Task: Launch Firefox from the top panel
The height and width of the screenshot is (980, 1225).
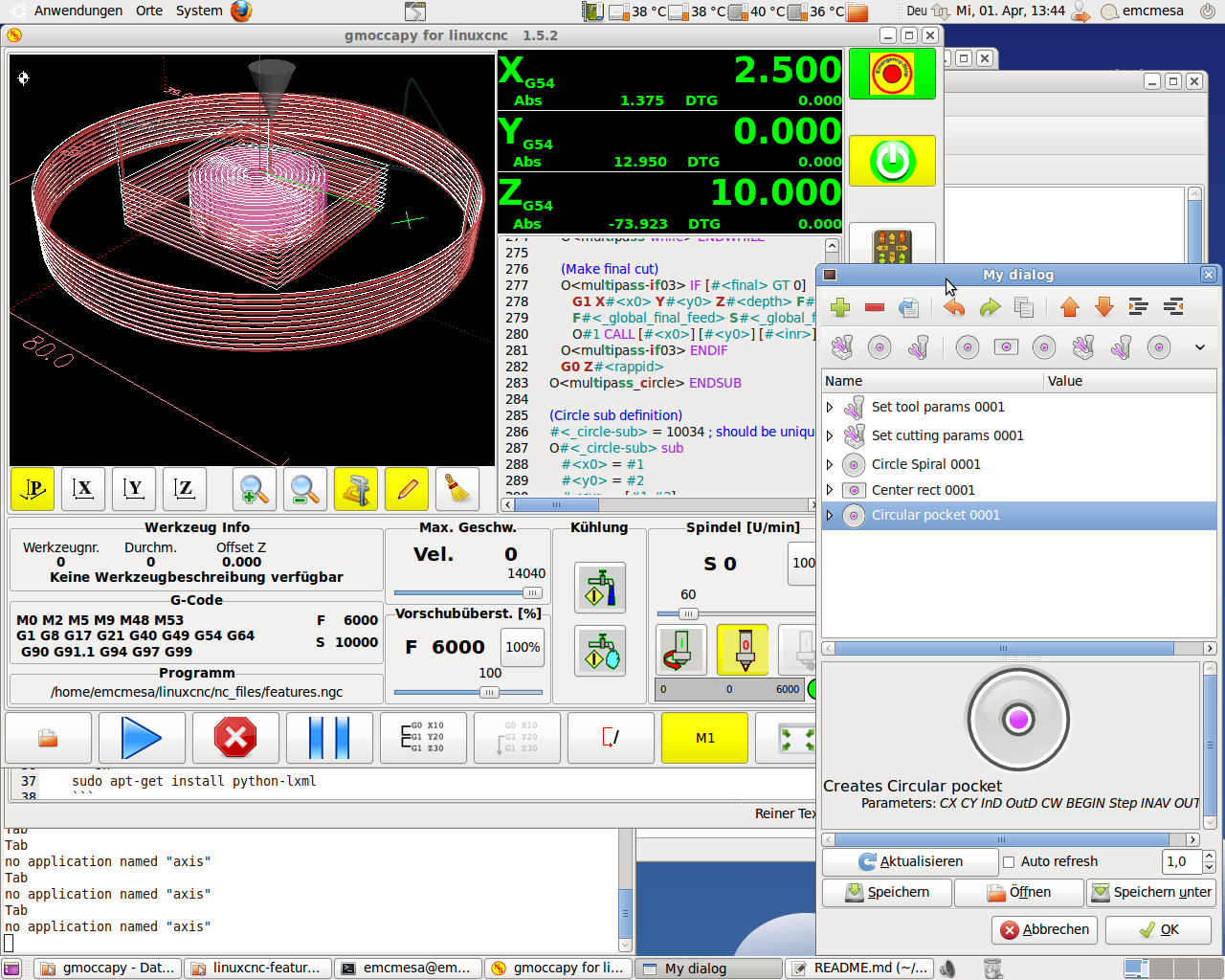Action: (241, 11)
